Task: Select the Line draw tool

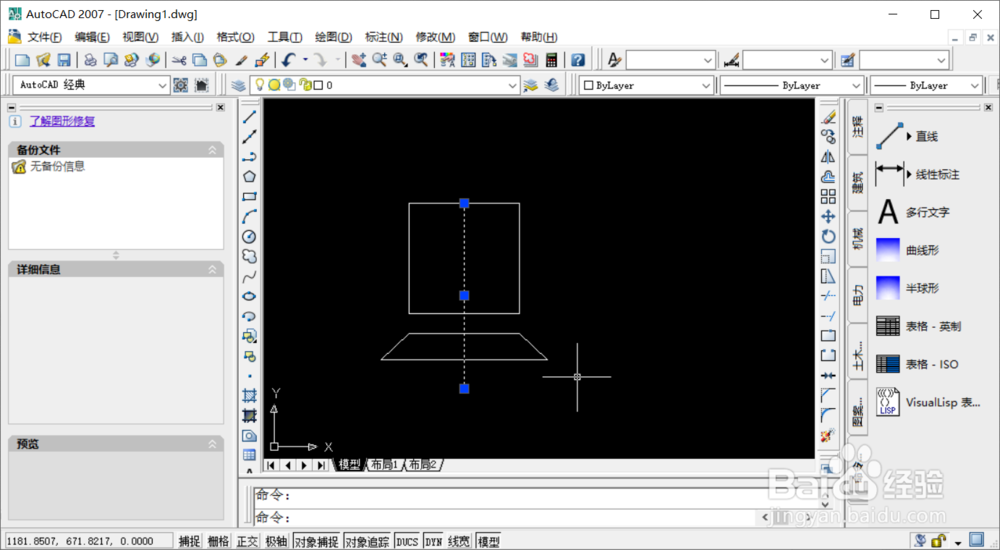Action: point(249,117)
